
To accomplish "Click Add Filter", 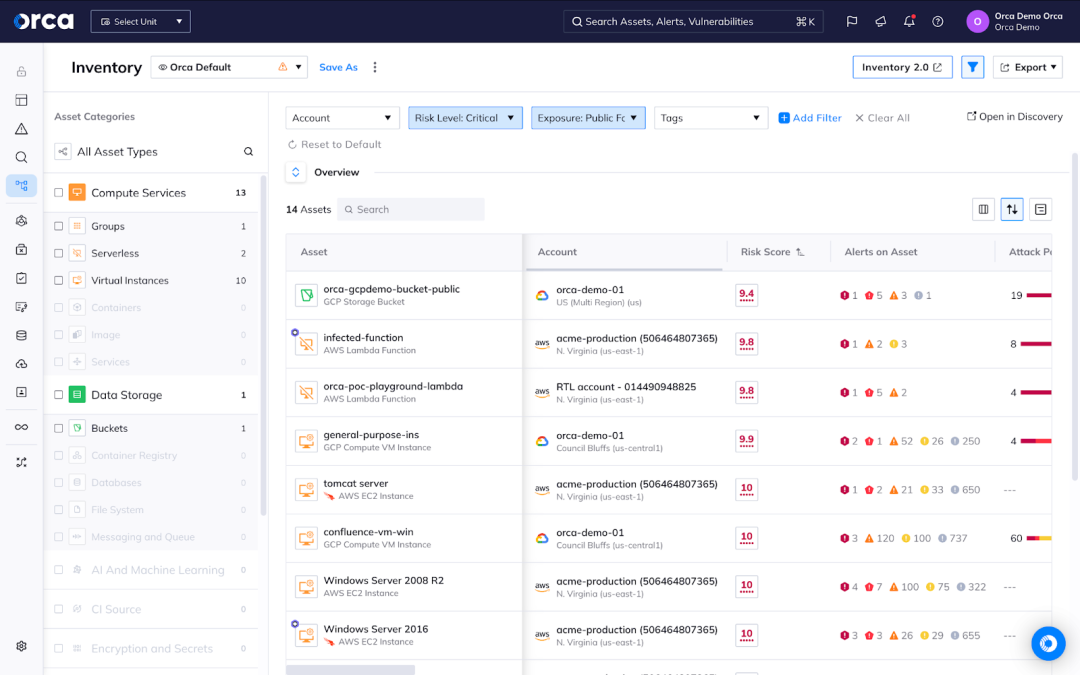I will [x=810, y=118].
